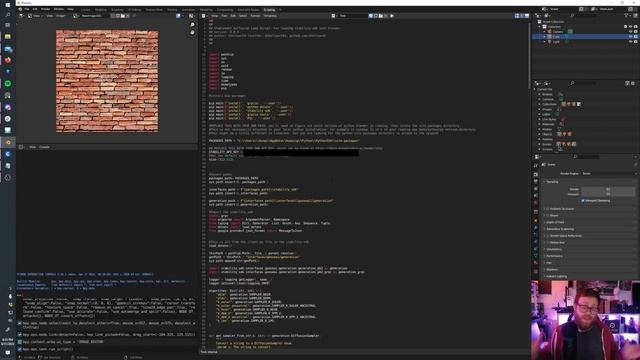Open Spotify from the taskbar

pos(8,83)
